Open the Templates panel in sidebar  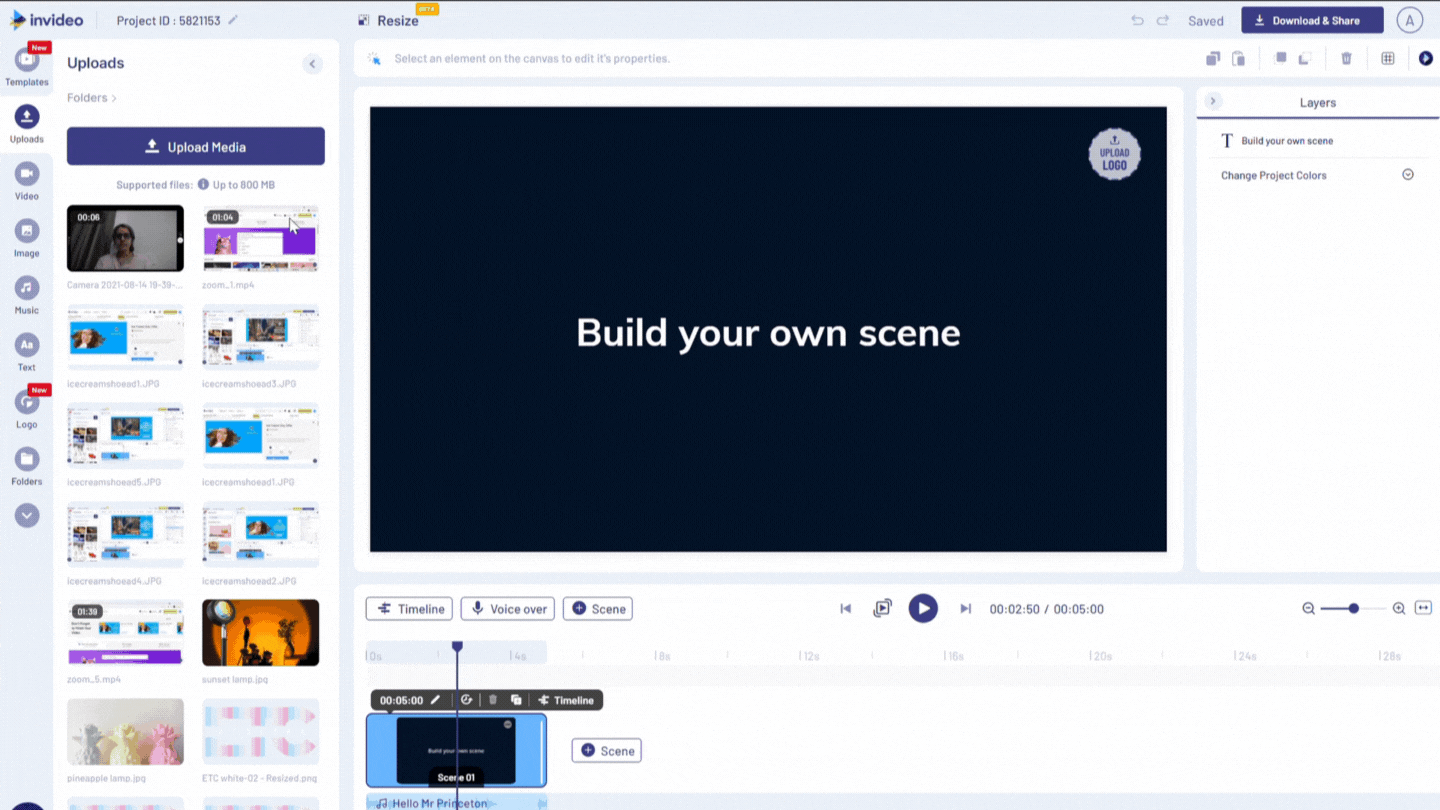(x=27, y=66)
